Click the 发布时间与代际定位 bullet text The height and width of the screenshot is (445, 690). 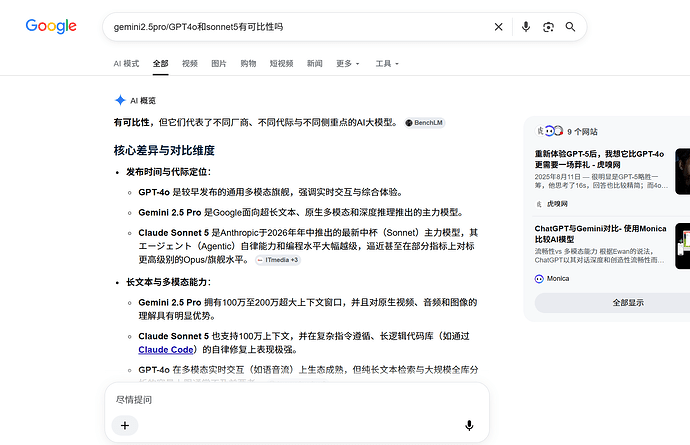(169, 172)
